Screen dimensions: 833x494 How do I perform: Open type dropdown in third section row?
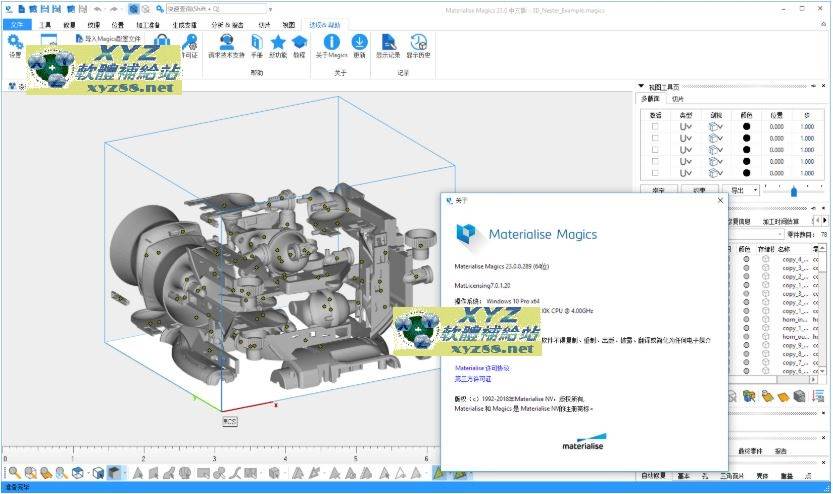[x=686, y=150]
